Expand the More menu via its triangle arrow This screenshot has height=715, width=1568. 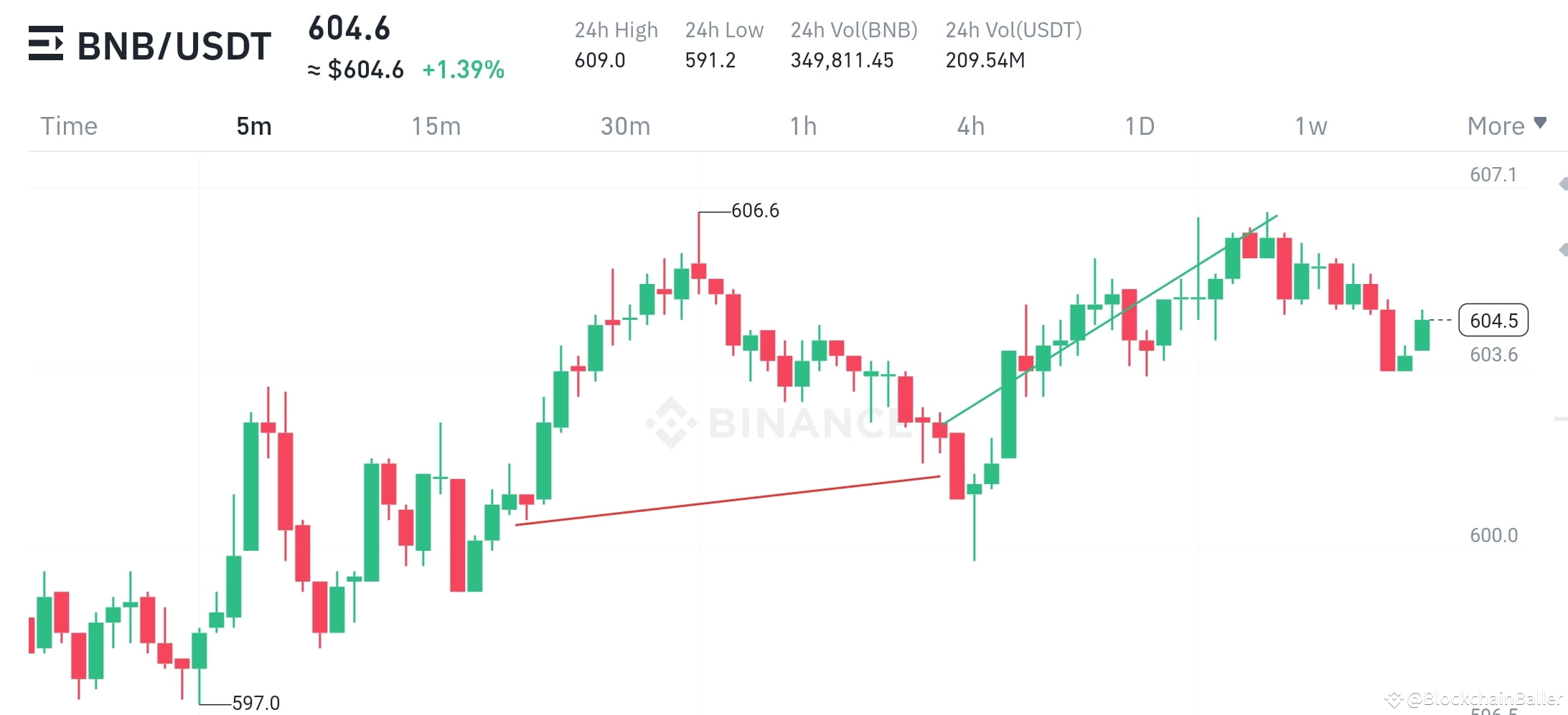click(x=1540, y=123)
